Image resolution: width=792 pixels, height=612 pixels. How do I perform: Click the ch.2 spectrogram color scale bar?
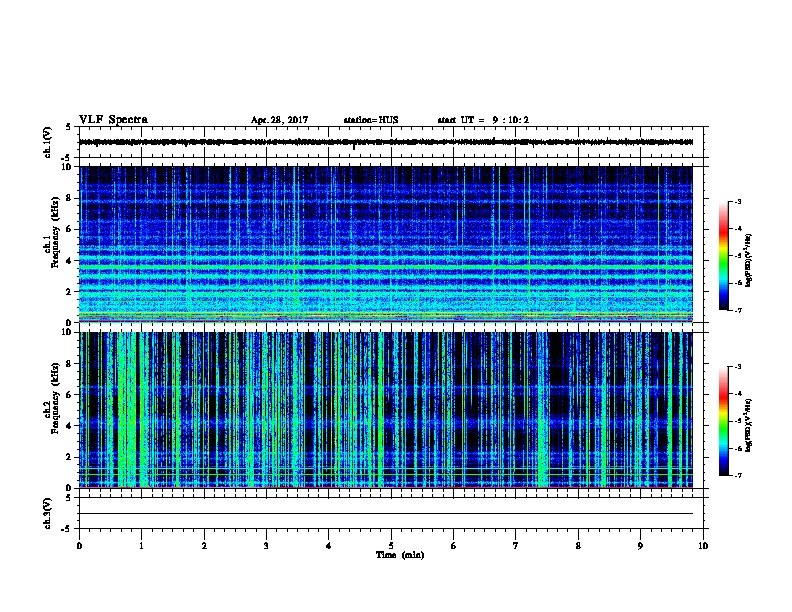coord(723,421)
